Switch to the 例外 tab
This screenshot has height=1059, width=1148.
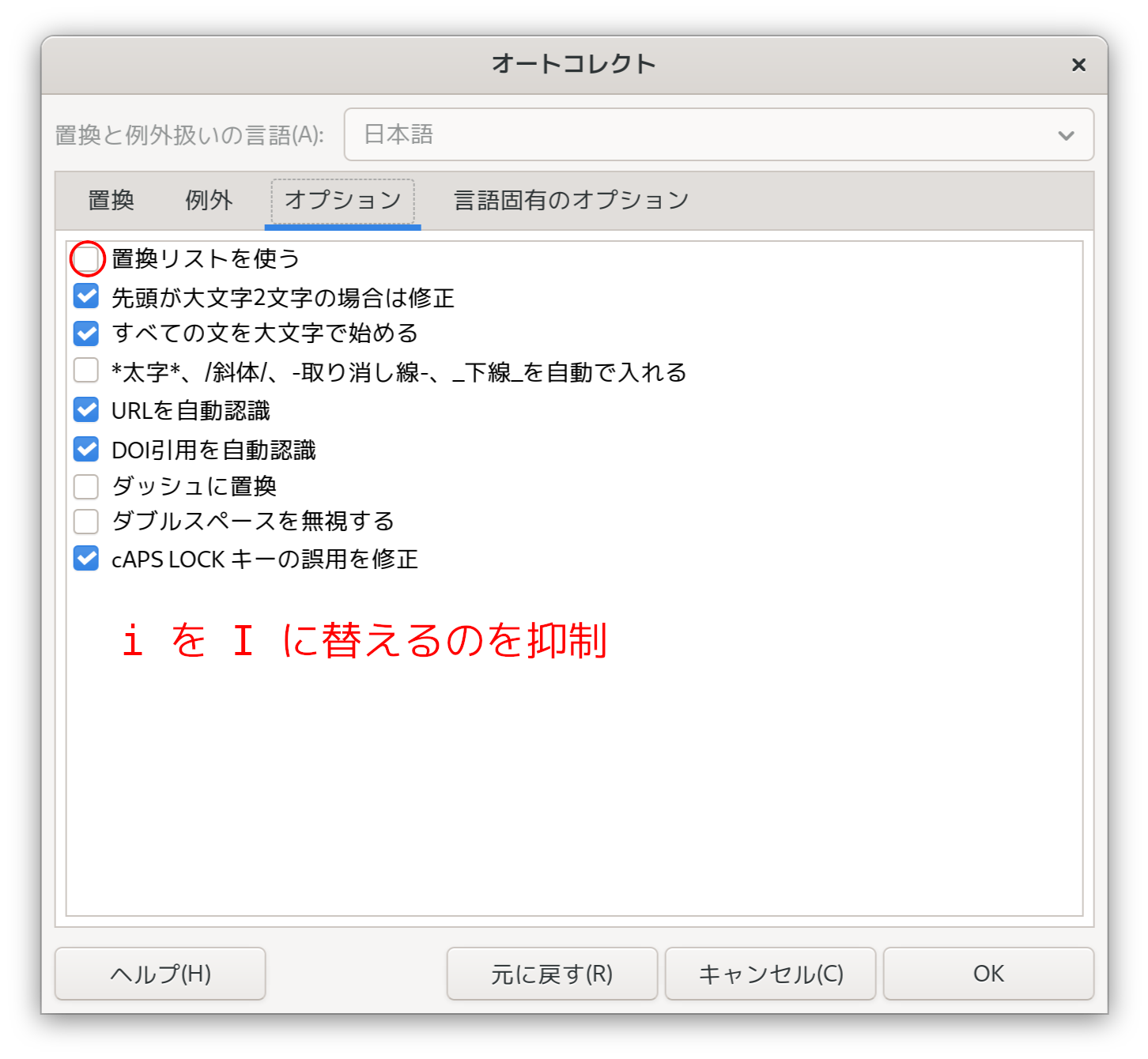[209, 201]
